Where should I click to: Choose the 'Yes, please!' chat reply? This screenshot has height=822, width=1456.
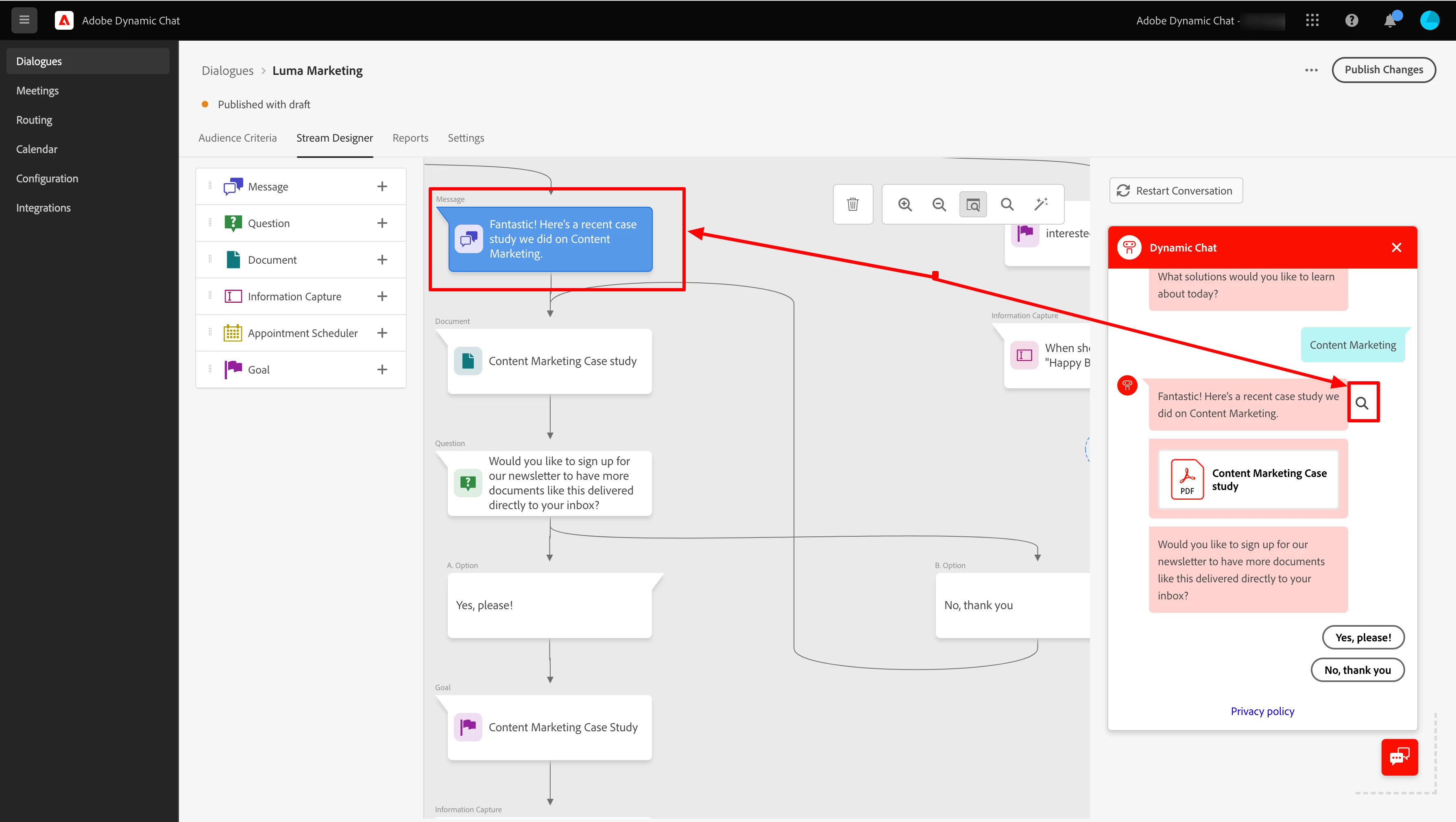point(1363,638)
